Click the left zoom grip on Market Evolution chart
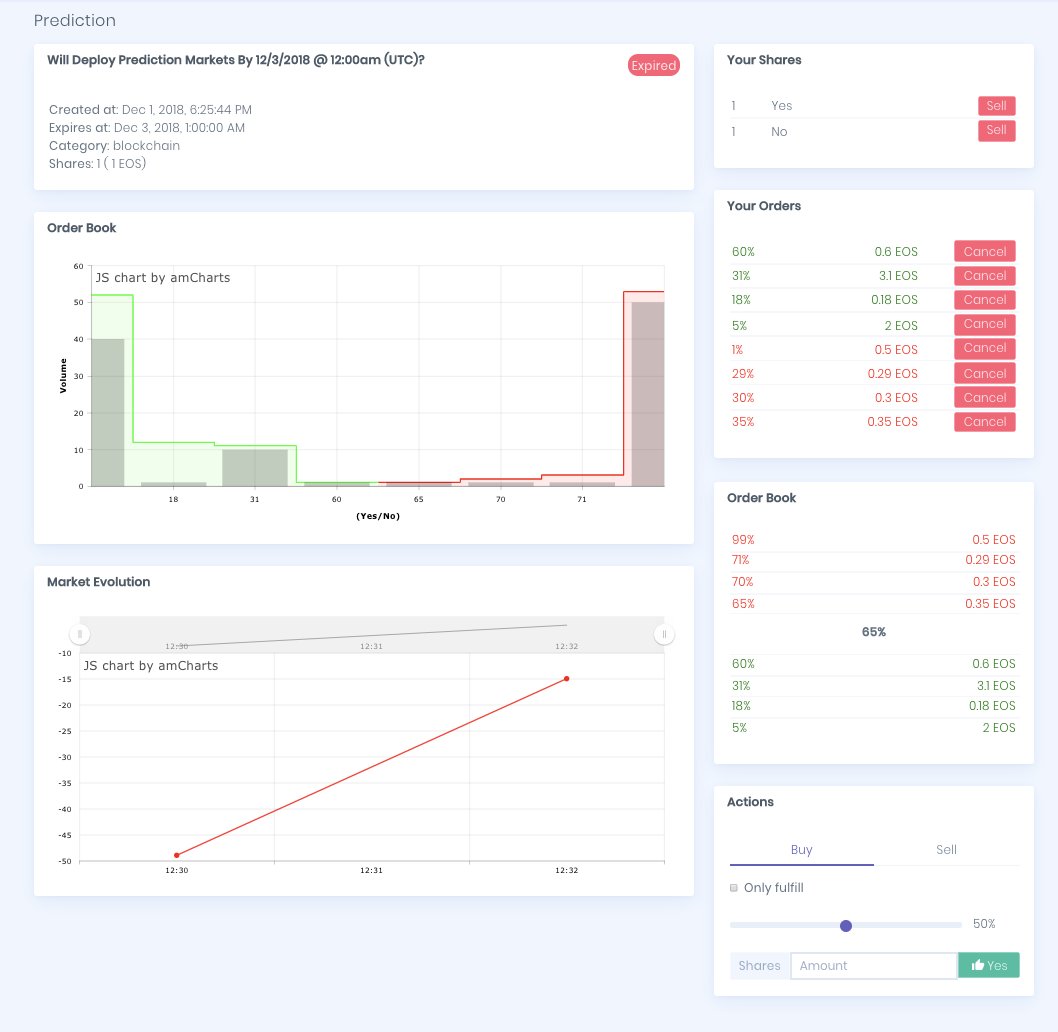 coord(78,633)
